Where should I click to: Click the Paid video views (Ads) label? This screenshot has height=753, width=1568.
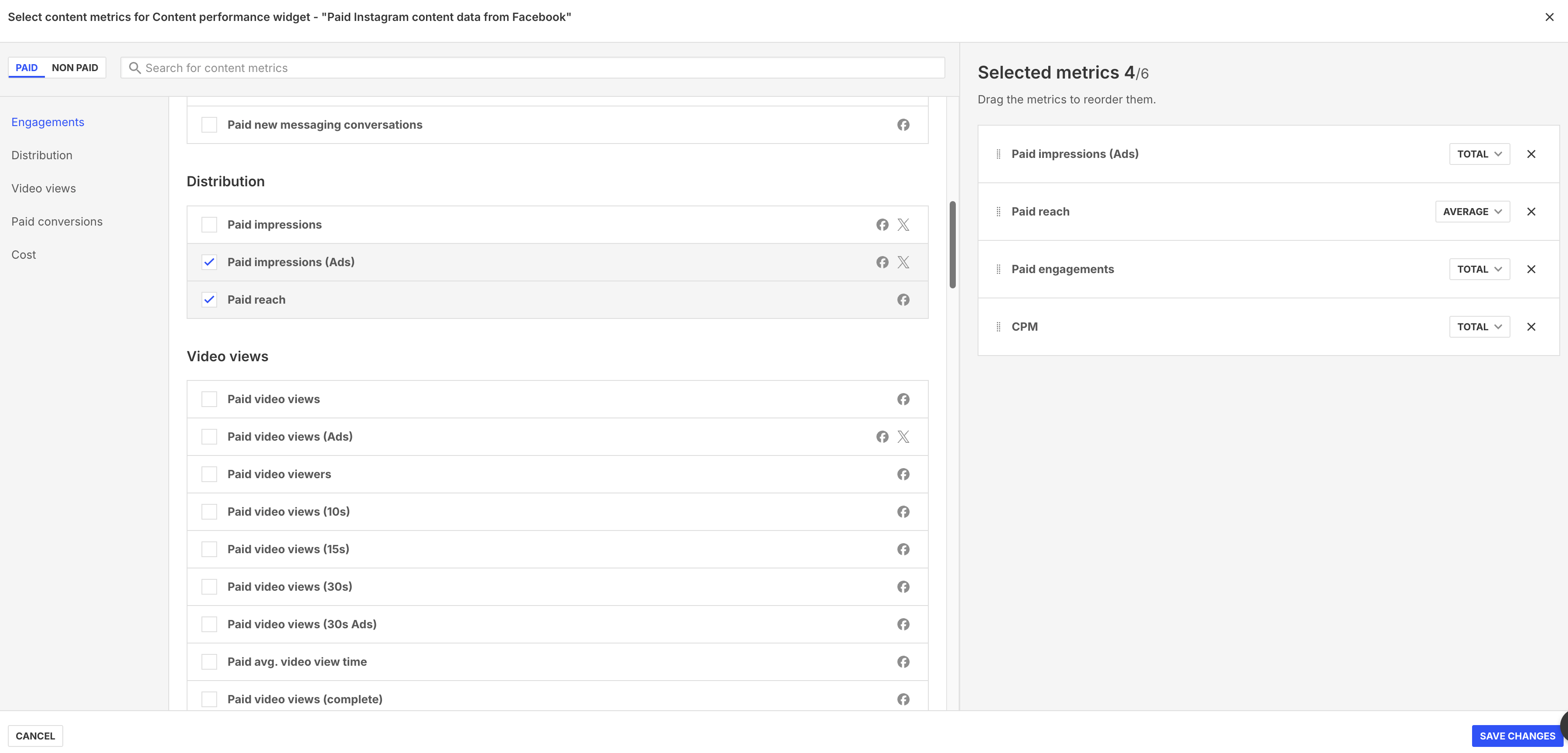290,437
